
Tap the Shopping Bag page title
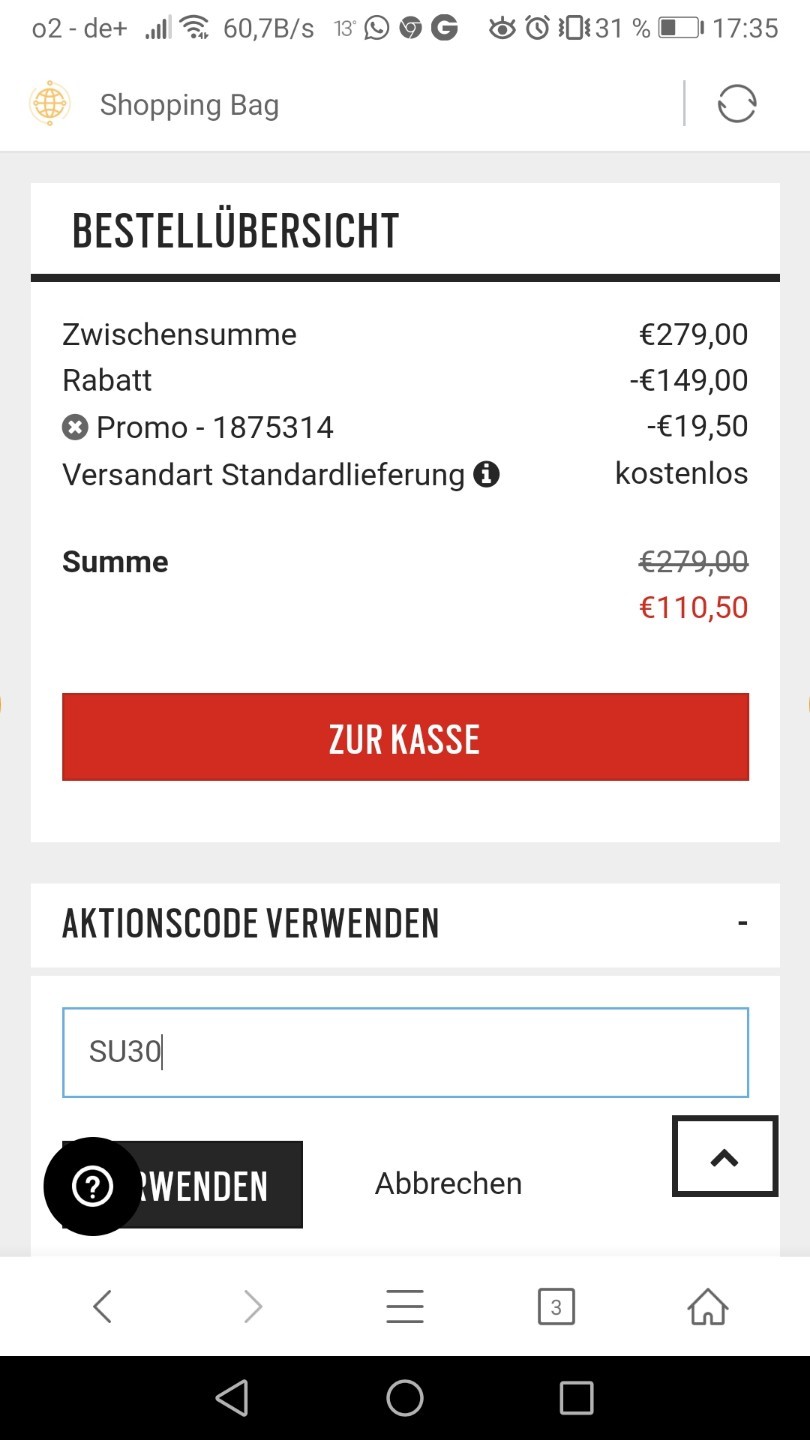coord(189,105)
